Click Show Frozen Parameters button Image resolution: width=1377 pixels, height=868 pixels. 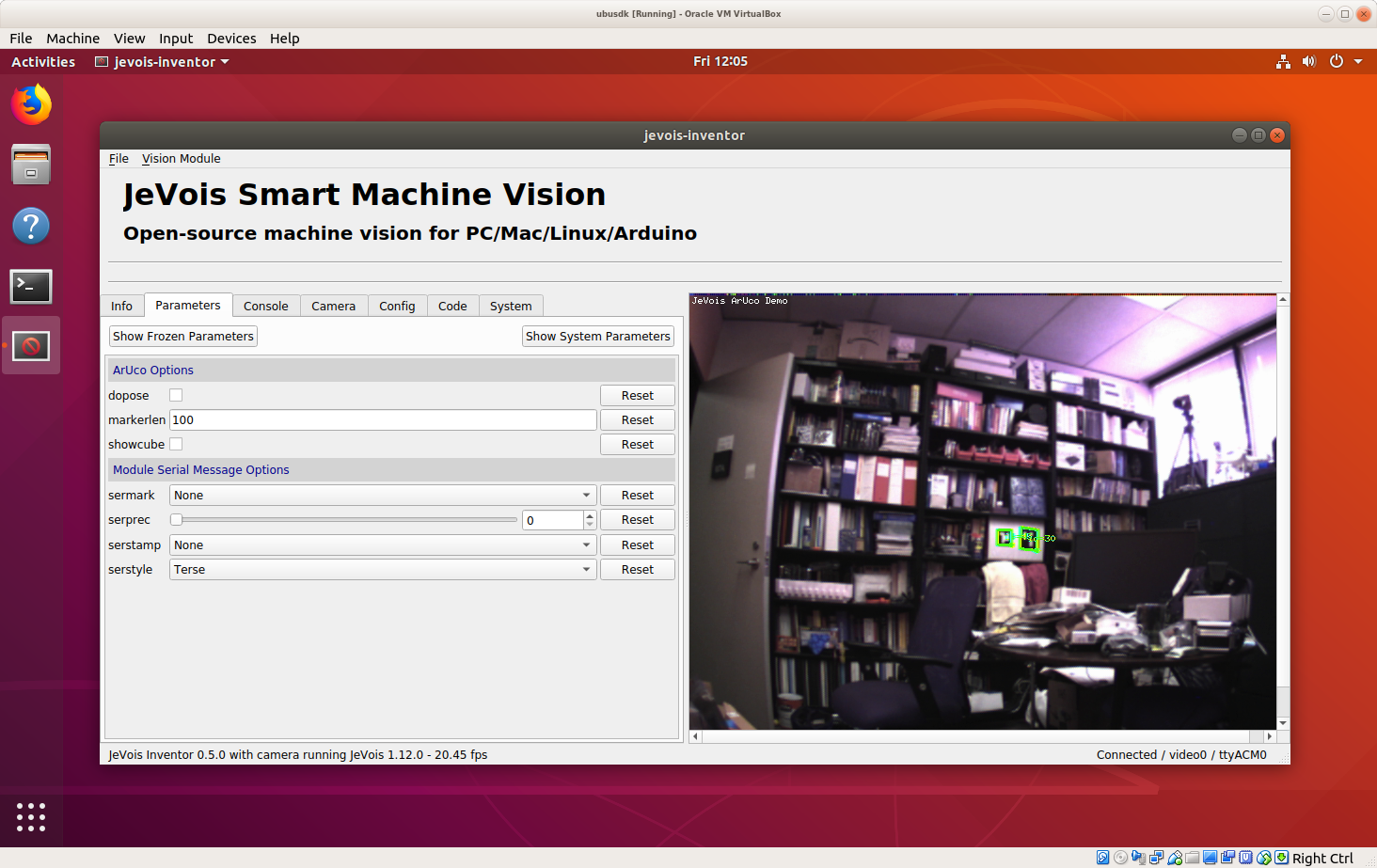pyautogui.click(x=183, y=336)
